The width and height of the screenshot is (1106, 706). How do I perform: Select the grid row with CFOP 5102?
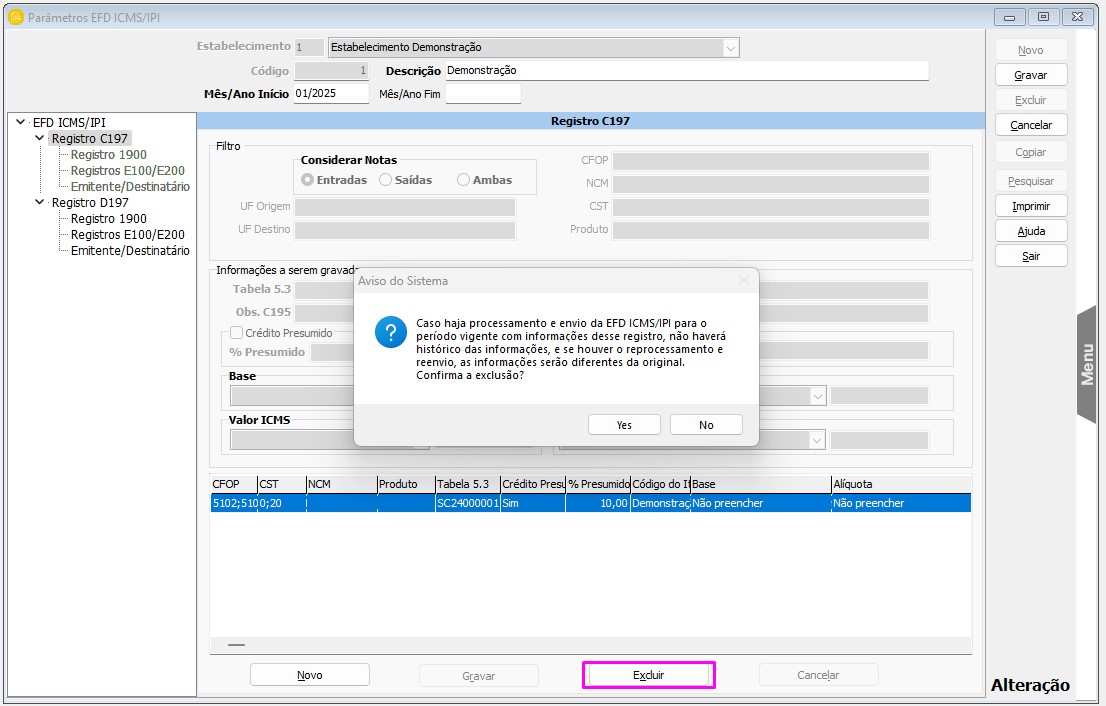click(590, 503)
